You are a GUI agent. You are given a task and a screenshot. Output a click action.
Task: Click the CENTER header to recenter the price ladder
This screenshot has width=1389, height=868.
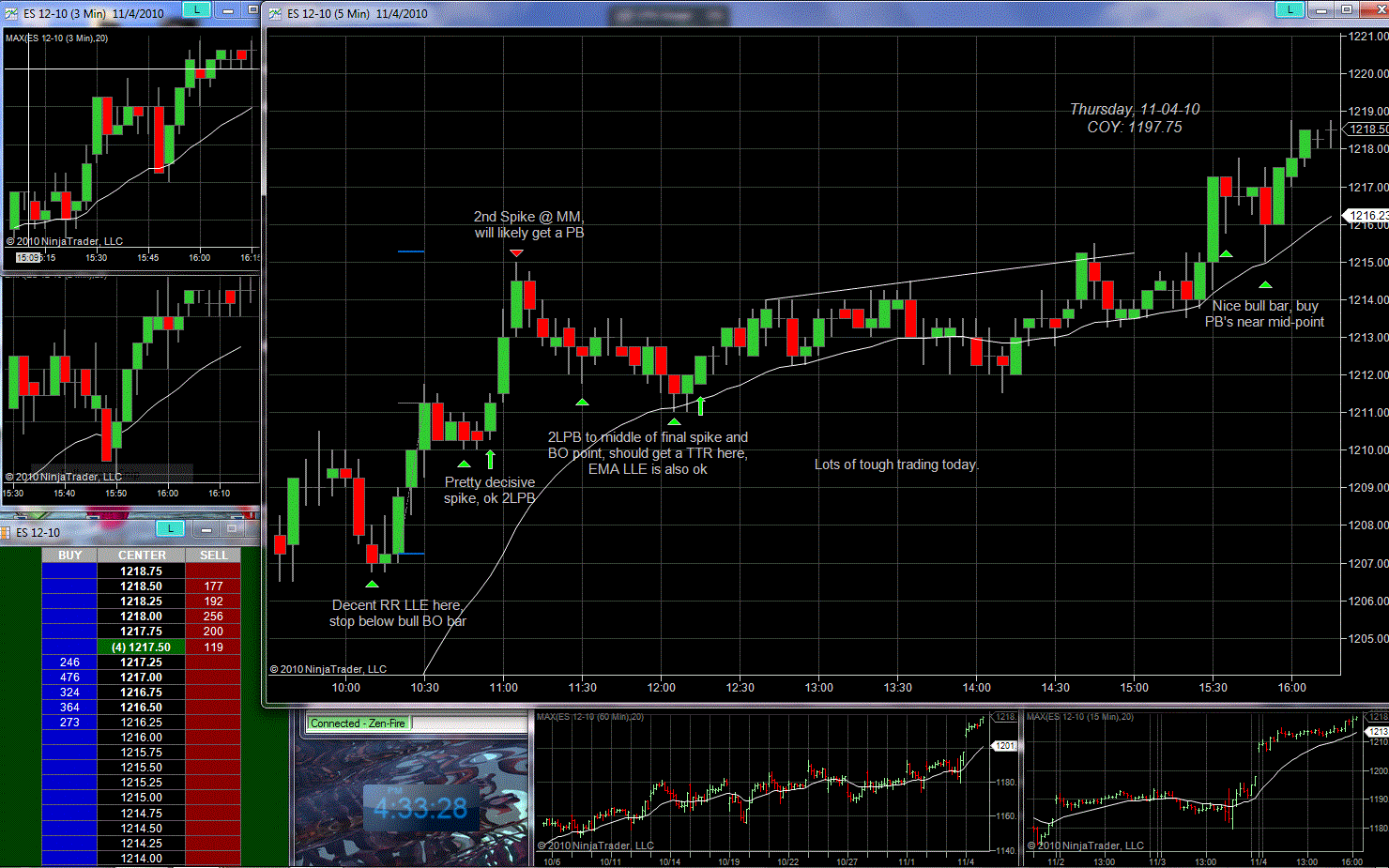142,556
